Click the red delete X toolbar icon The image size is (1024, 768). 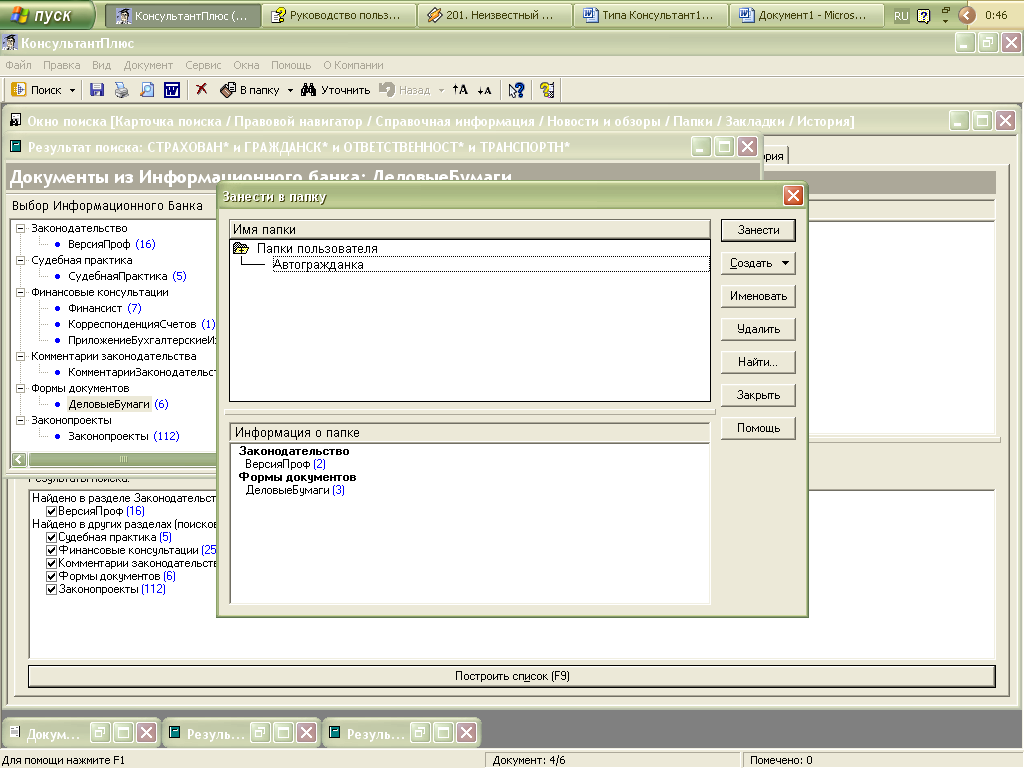201,89
